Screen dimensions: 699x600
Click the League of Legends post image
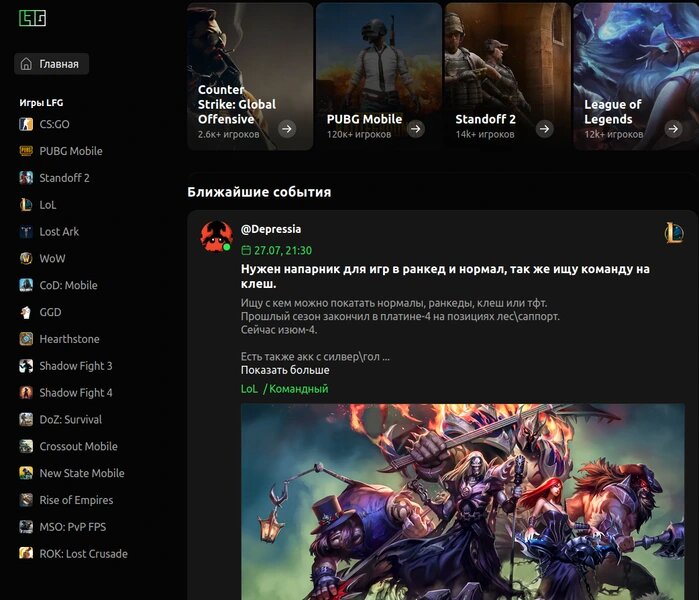(x=463, y=502)
